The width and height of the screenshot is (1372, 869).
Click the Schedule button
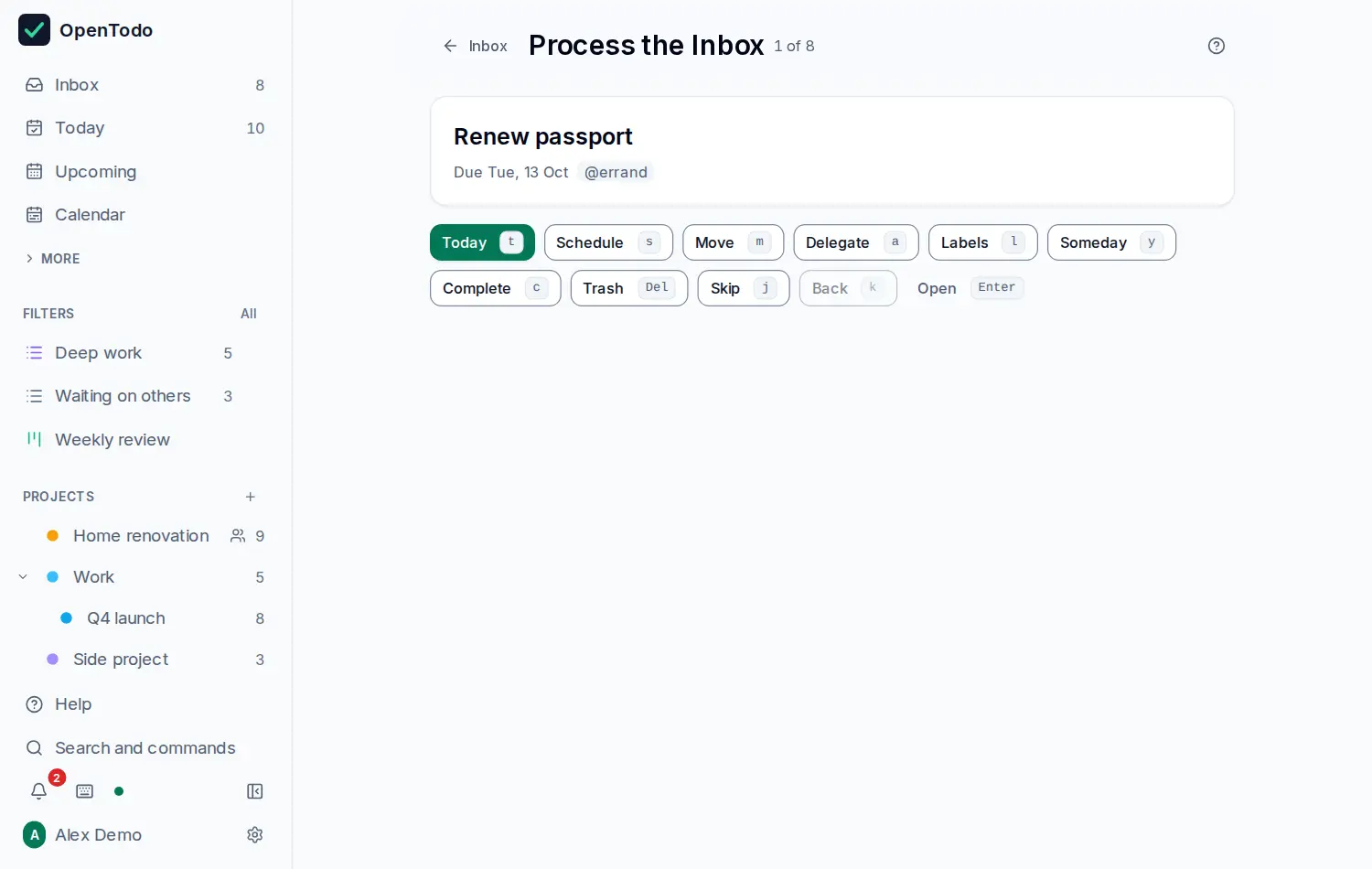click(x=608, y=242)
